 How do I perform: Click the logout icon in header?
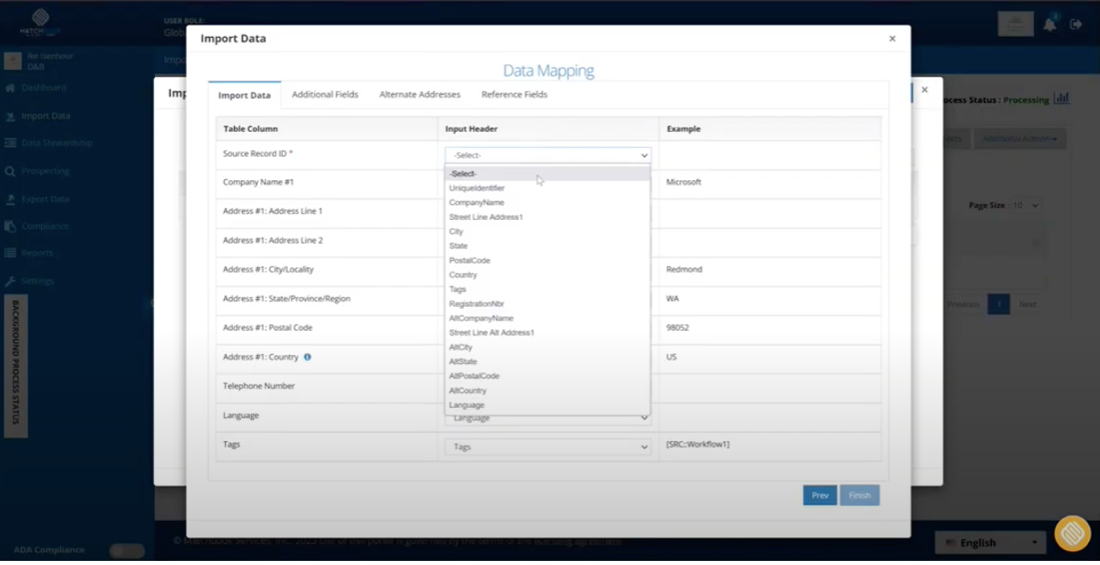click(x=1075, y=25)
